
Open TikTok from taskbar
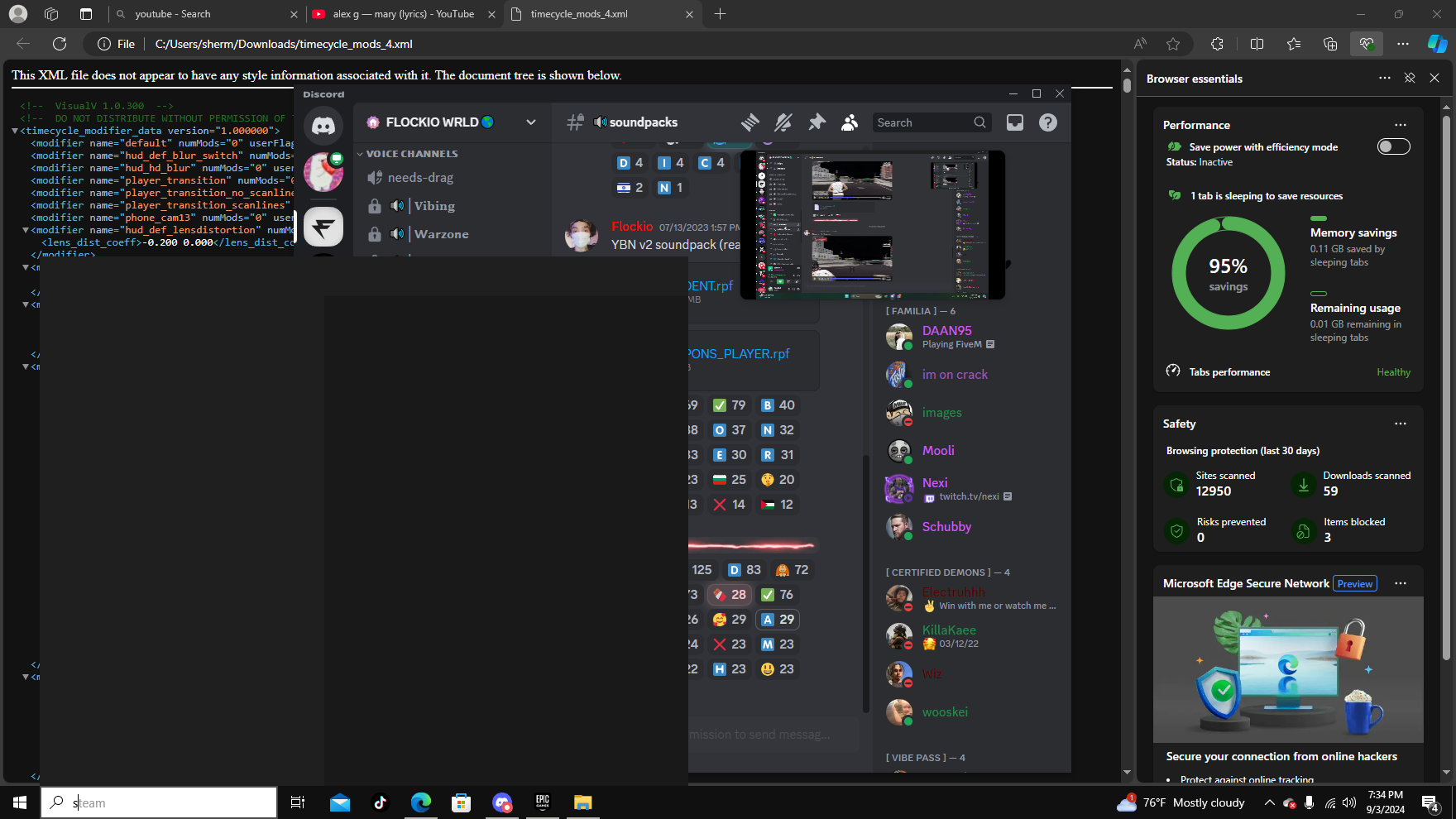click(380, 802)
